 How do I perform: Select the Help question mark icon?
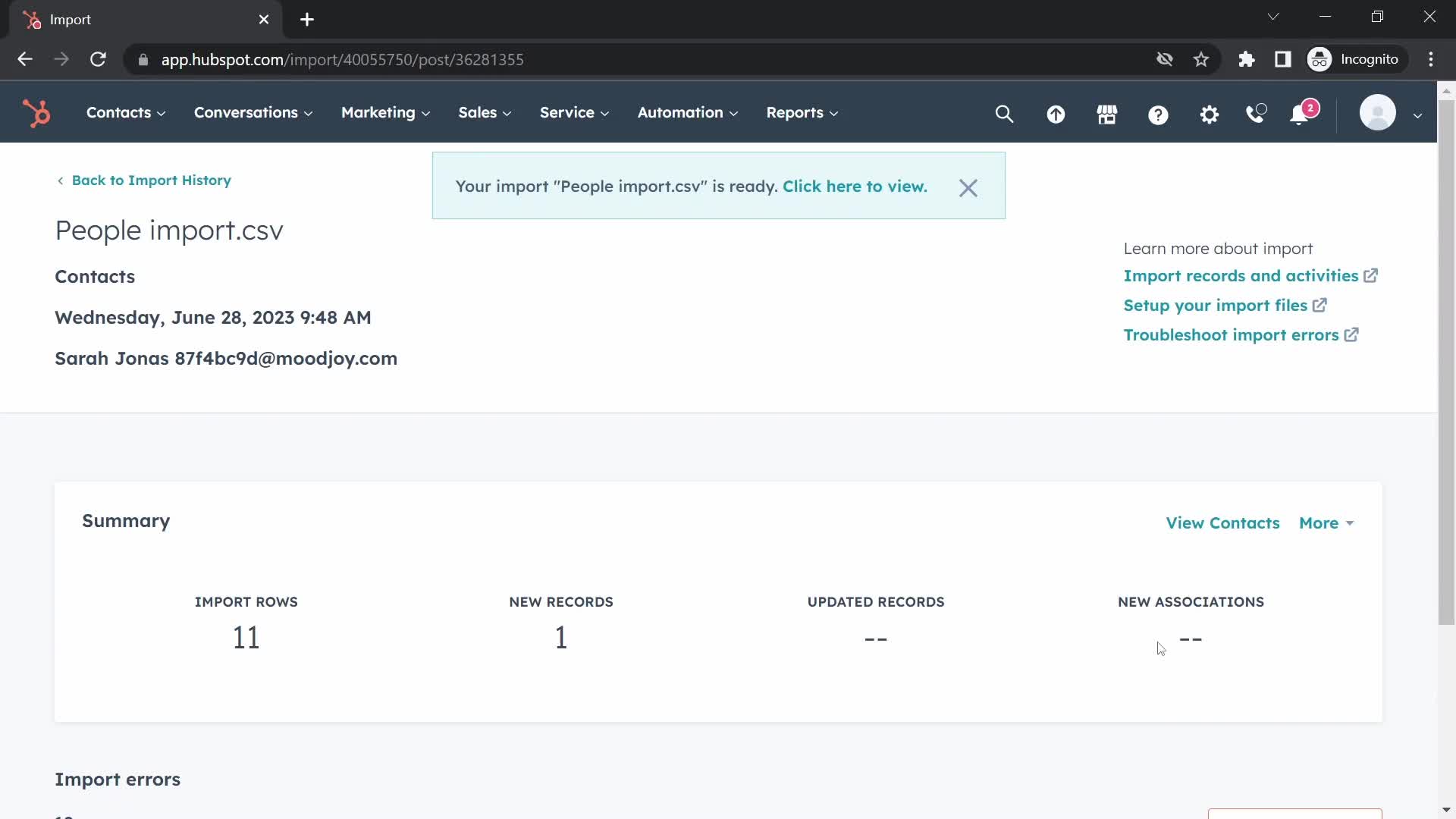click(x=1159, y=113)
